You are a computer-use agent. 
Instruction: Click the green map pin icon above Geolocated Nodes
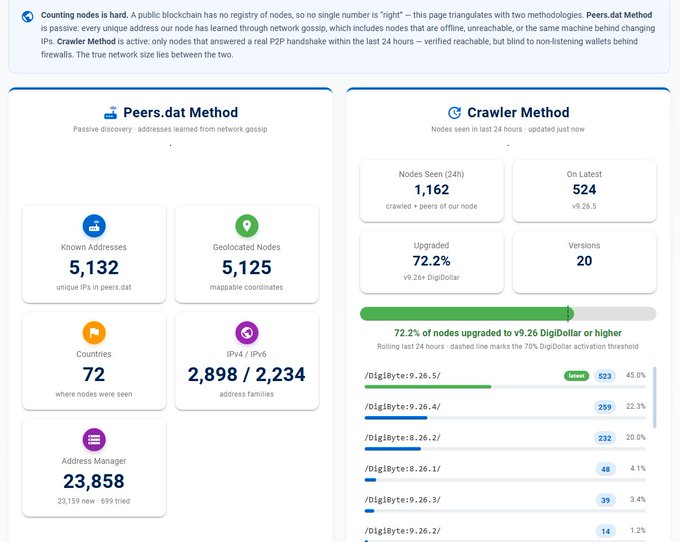point(247,226)
